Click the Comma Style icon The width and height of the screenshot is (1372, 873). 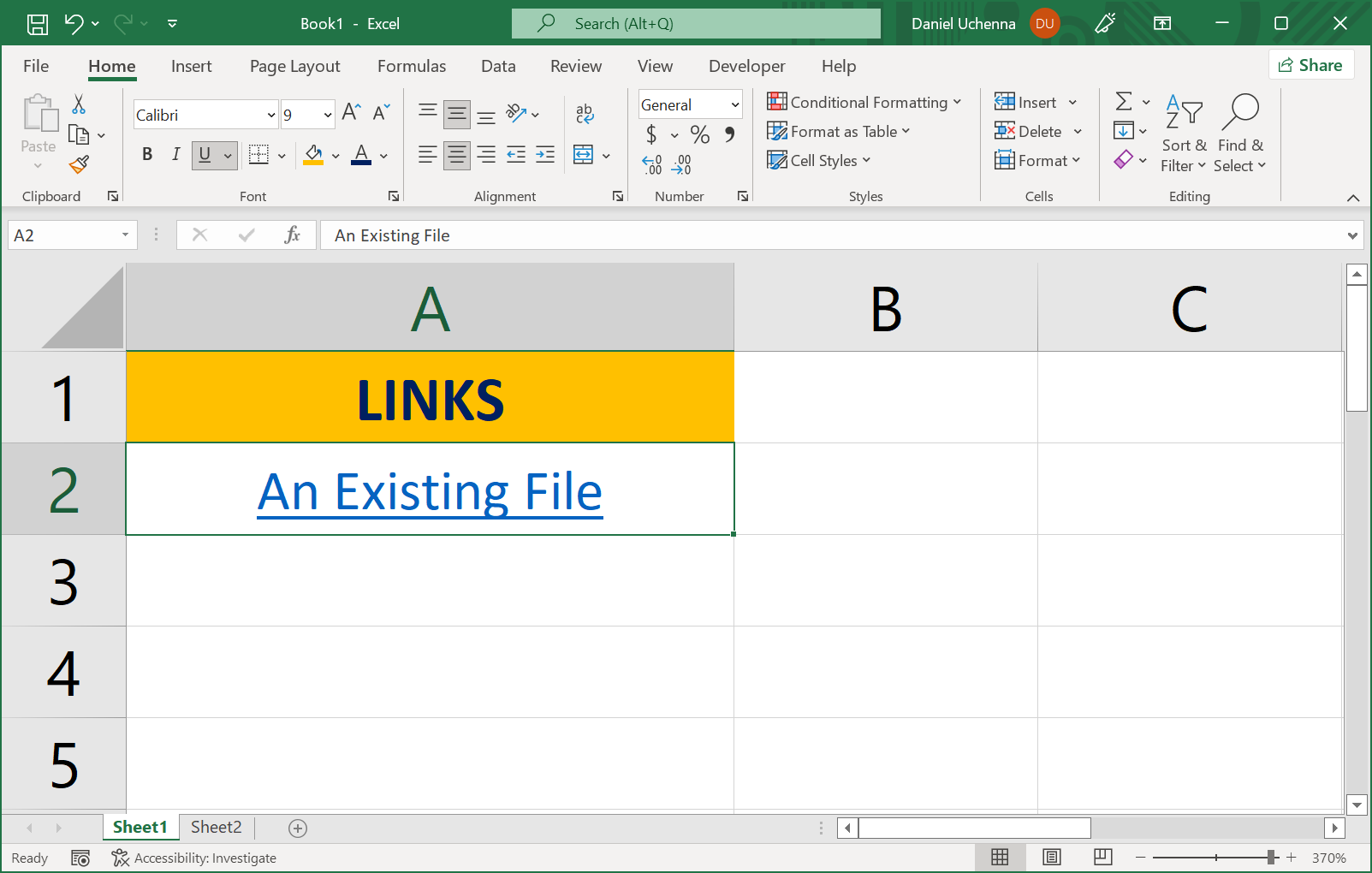click(728, 135)
